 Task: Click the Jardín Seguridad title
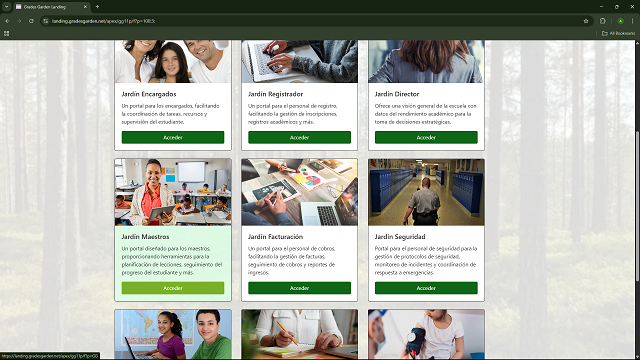400,237
